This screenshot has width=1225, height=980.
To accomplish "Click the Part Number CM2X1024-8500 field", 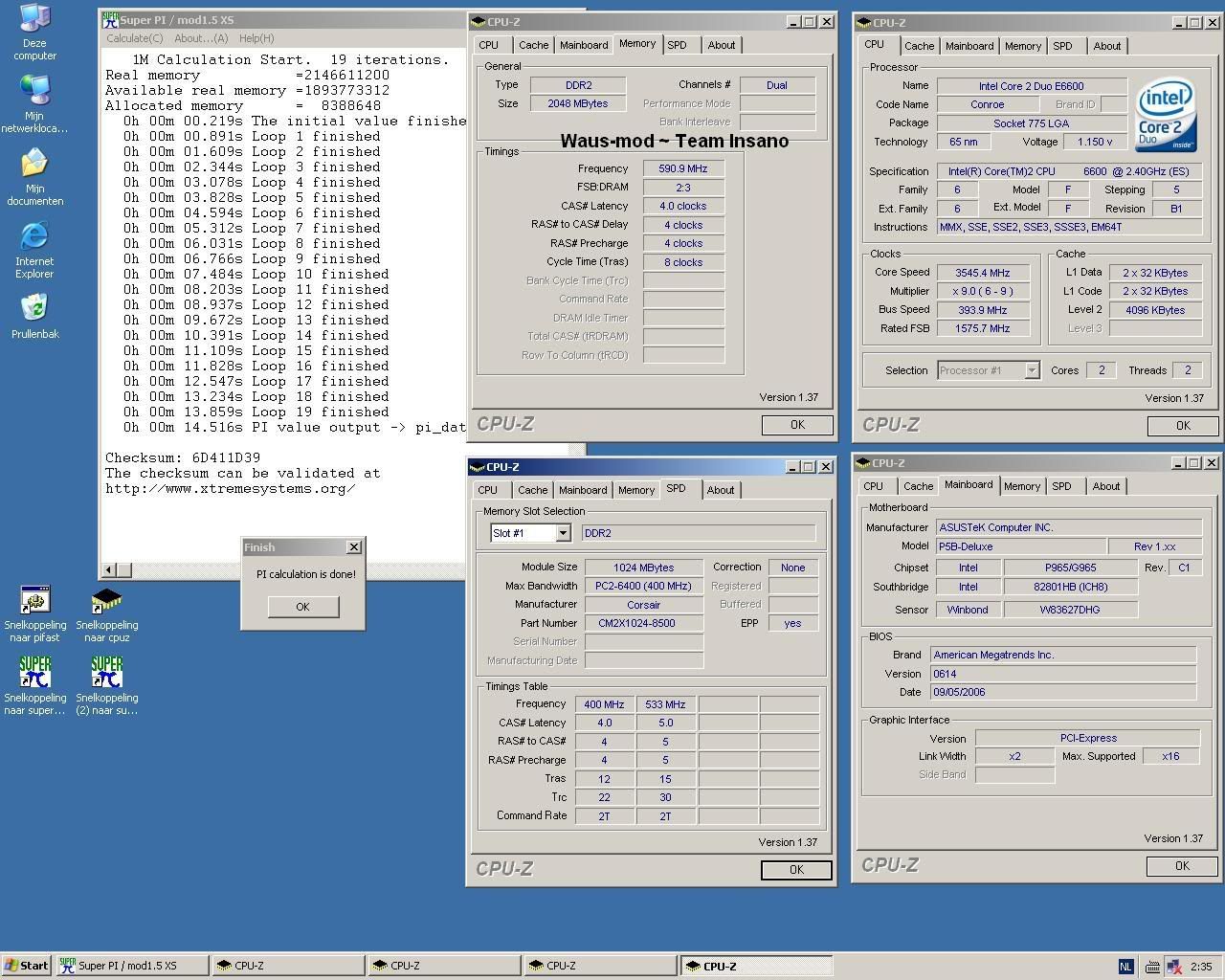I will (x=644, y=623).
